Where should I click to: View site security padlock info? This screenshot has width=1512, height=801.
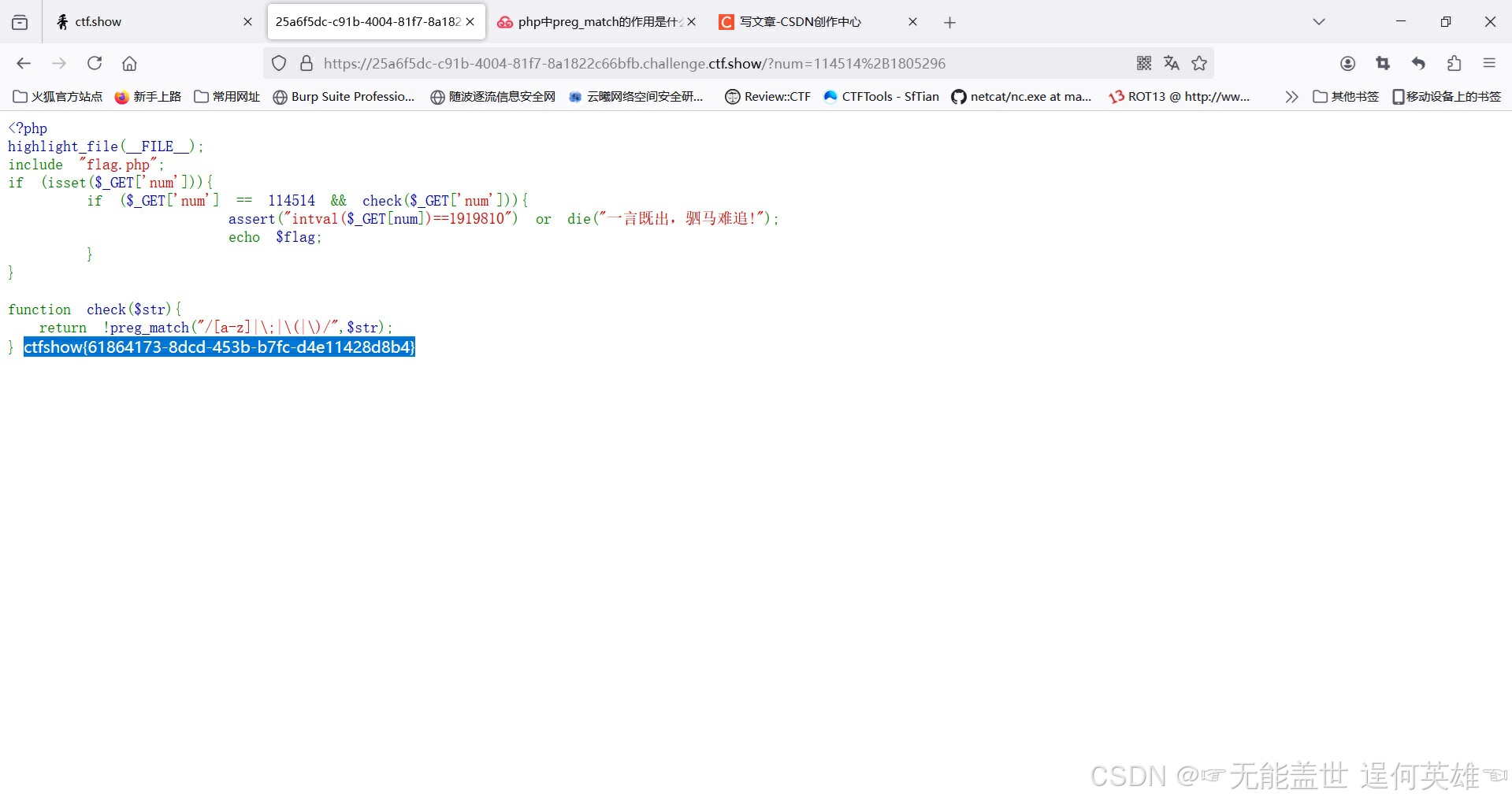pos(306,63)
